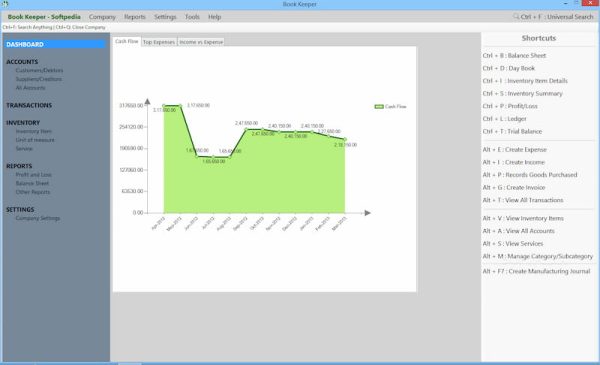Click the INVENTORY sidebar heading

click(x=23, y=122)
